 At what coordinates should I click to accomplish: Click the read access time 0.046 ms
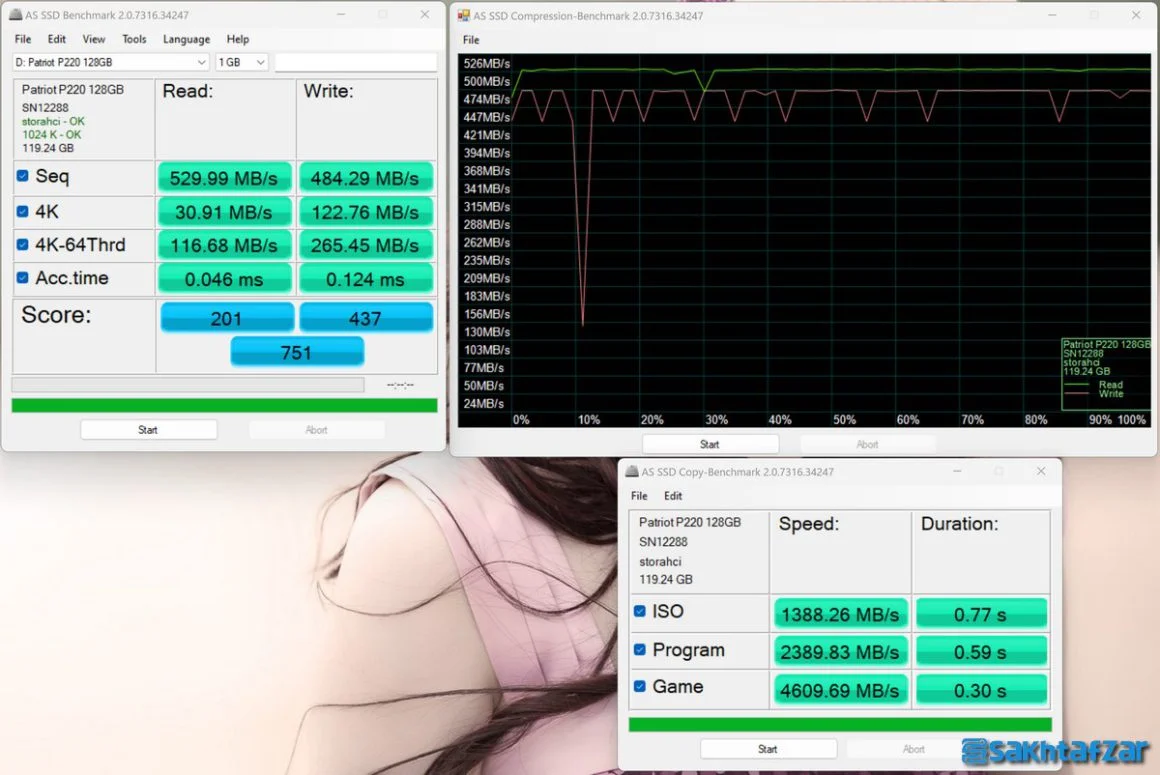[x=223, y=279]
